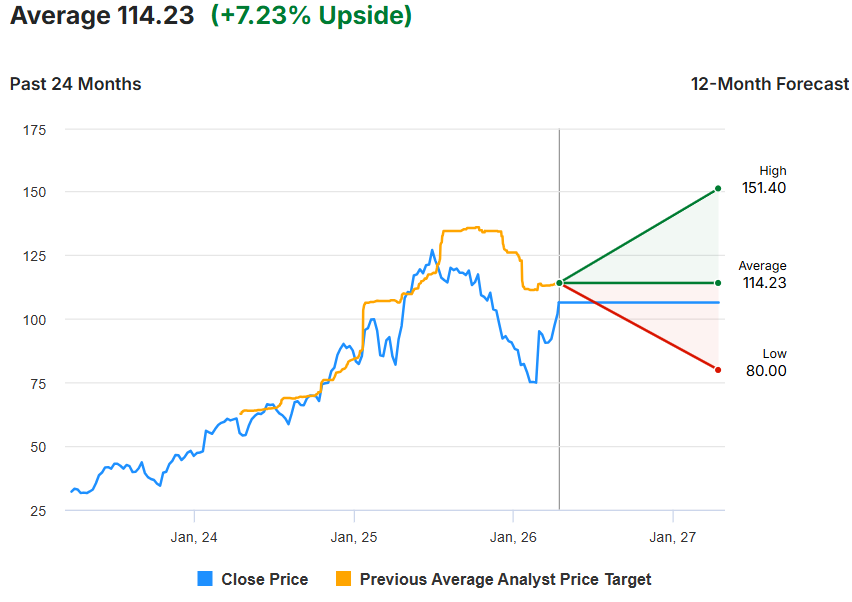Viewport: 852px width, 602px height.
Task: Click the High 151.40 forecast label
Action: 764,180
